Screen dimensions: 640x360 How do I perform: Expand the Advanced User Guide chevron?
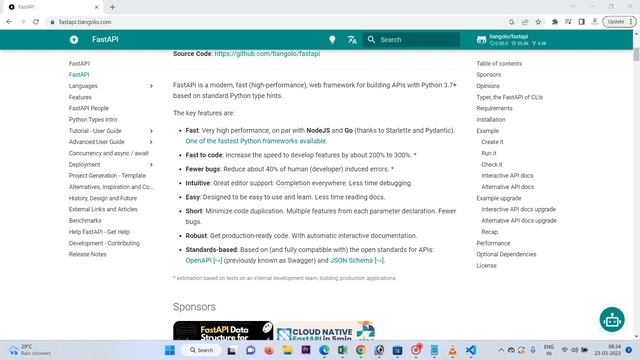click(151, 142)
